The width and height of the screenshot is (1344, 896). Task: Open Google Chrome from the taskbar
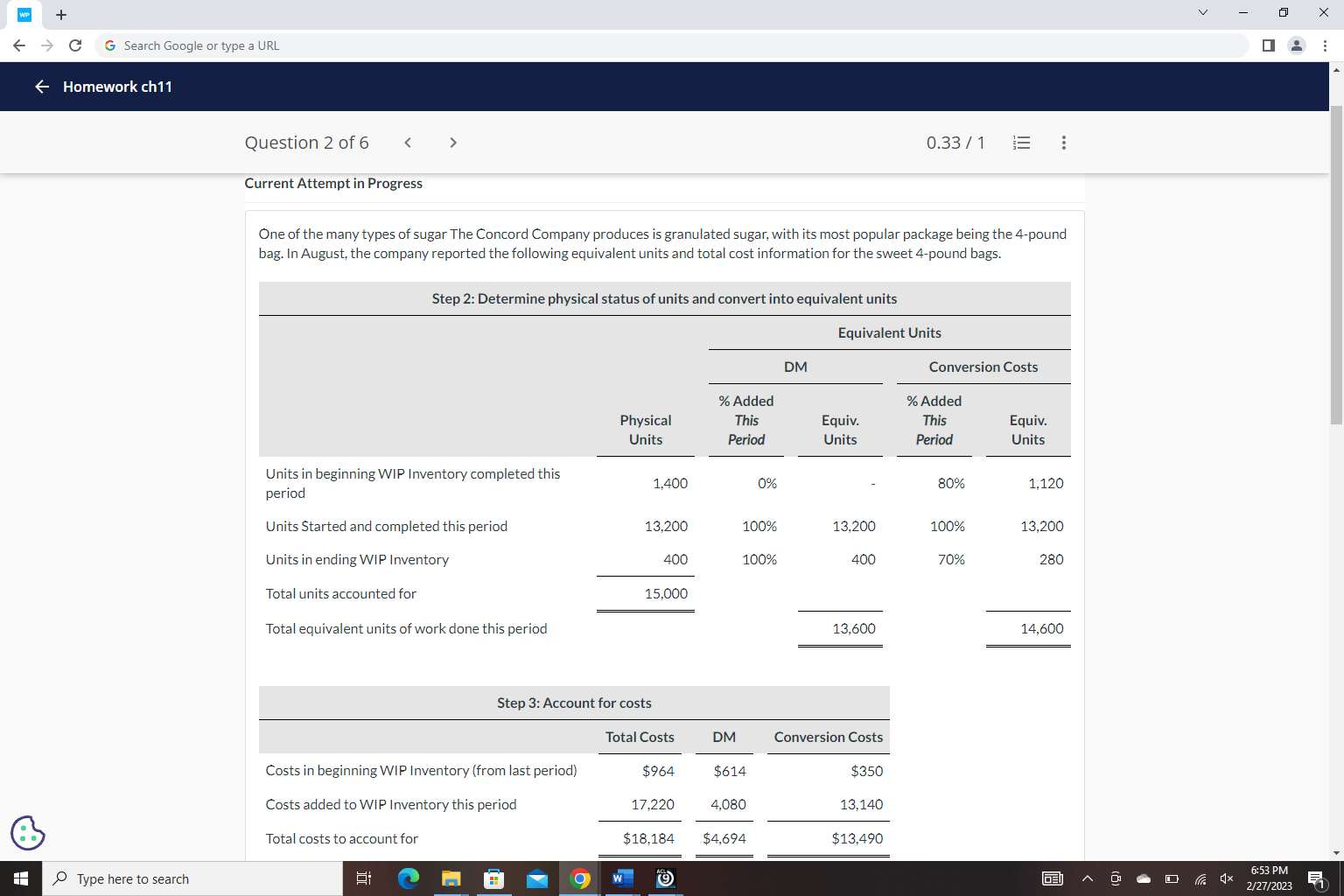579,878
